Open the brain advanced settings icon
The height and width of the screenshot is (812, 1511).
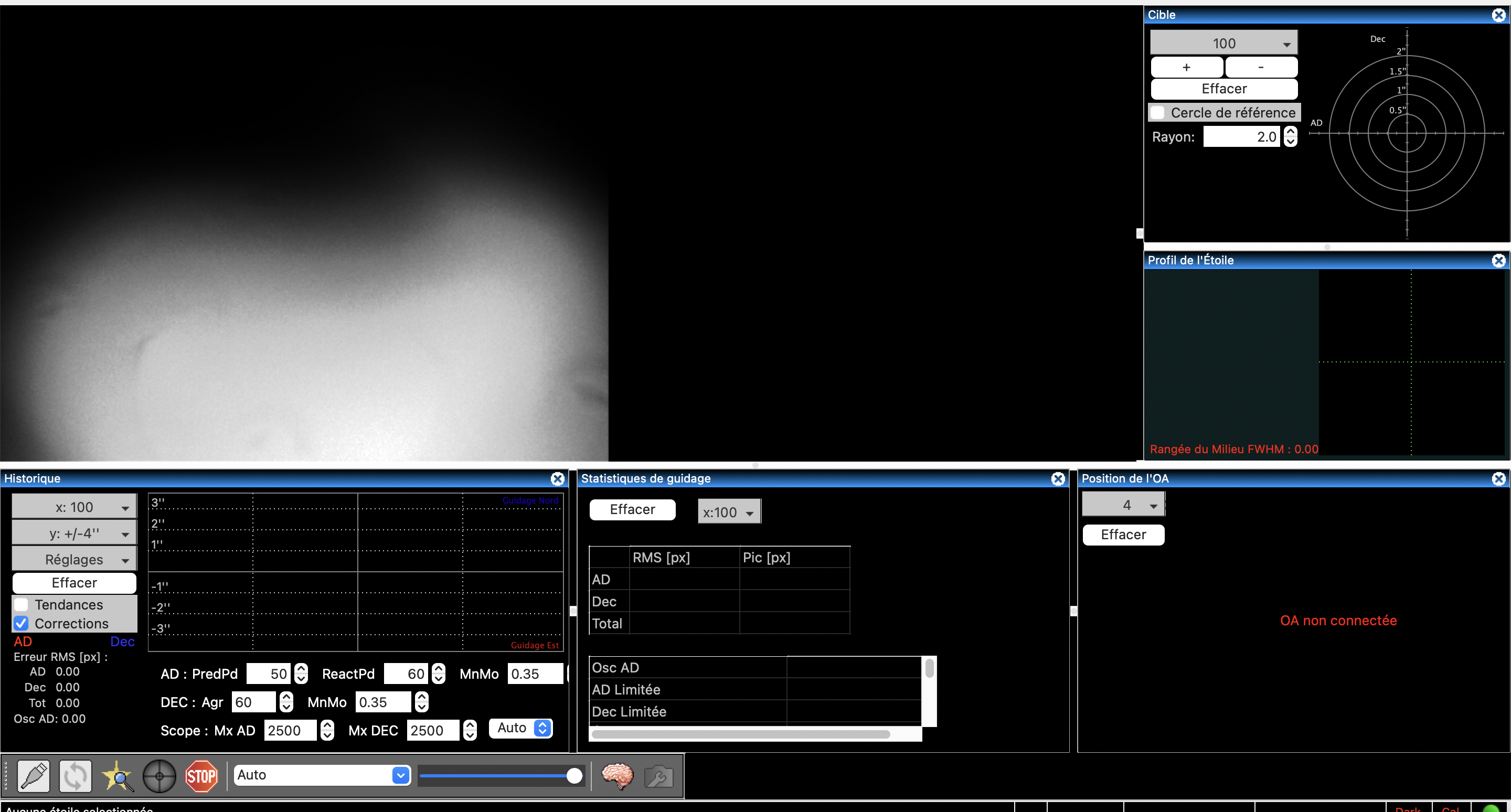point(617,776)
